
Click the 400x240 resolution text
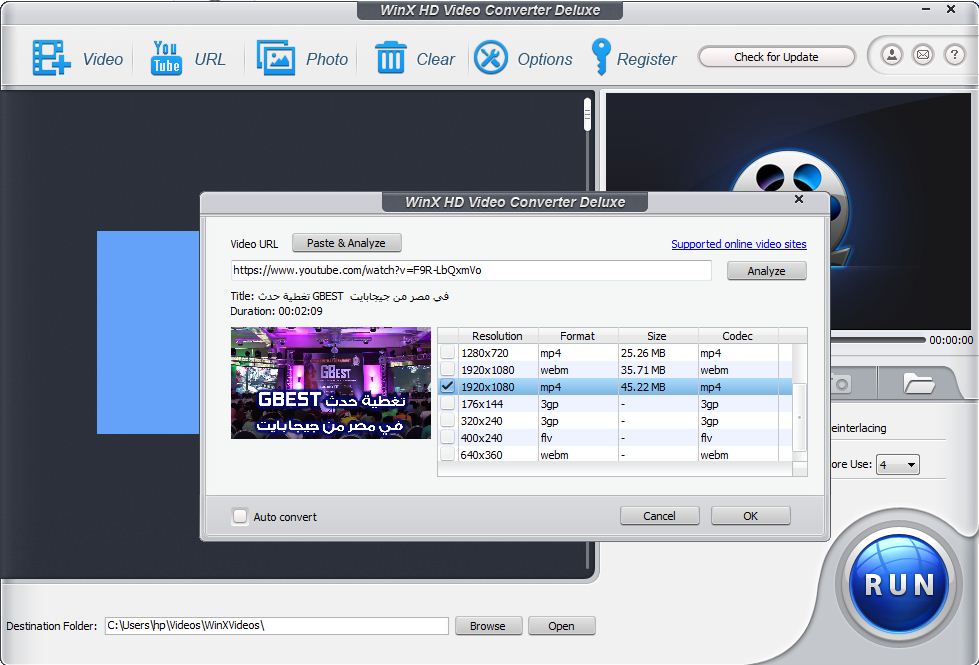[x=481, y=438]
